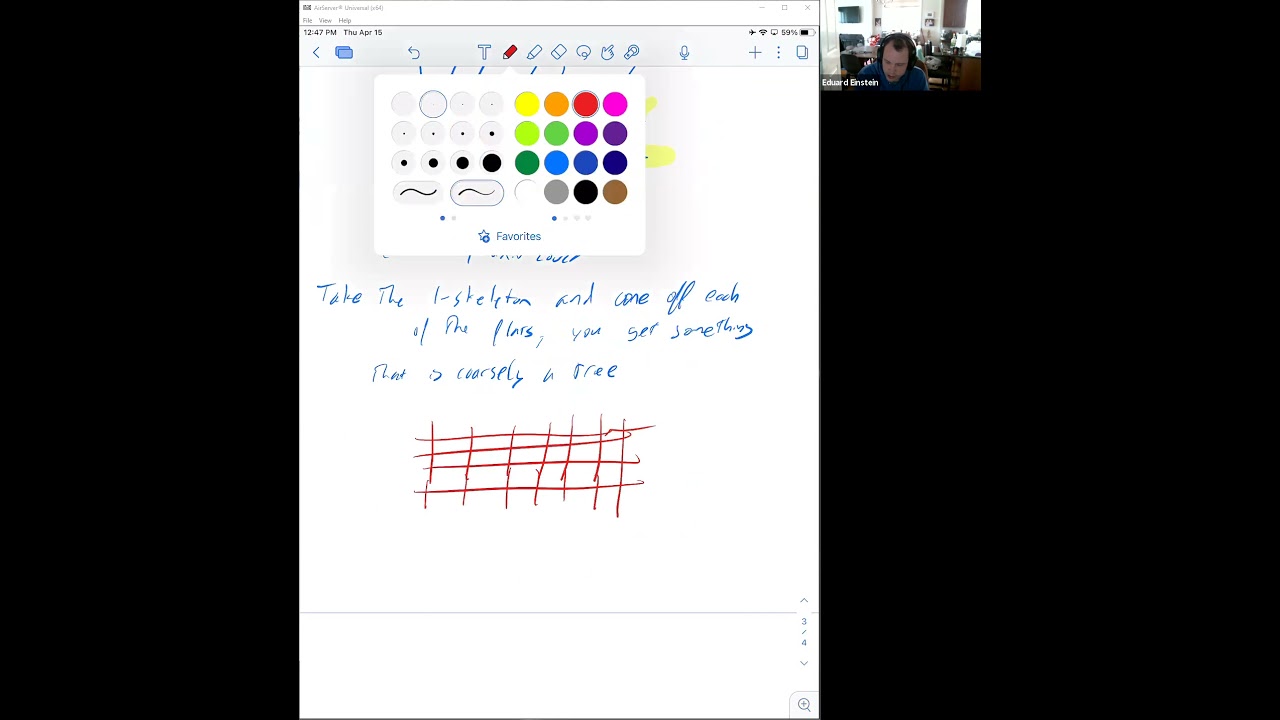Select the Lasso selection tool
Image resolution: width=1280 pixels, height=720 pixels.
[x=583, y=52]
